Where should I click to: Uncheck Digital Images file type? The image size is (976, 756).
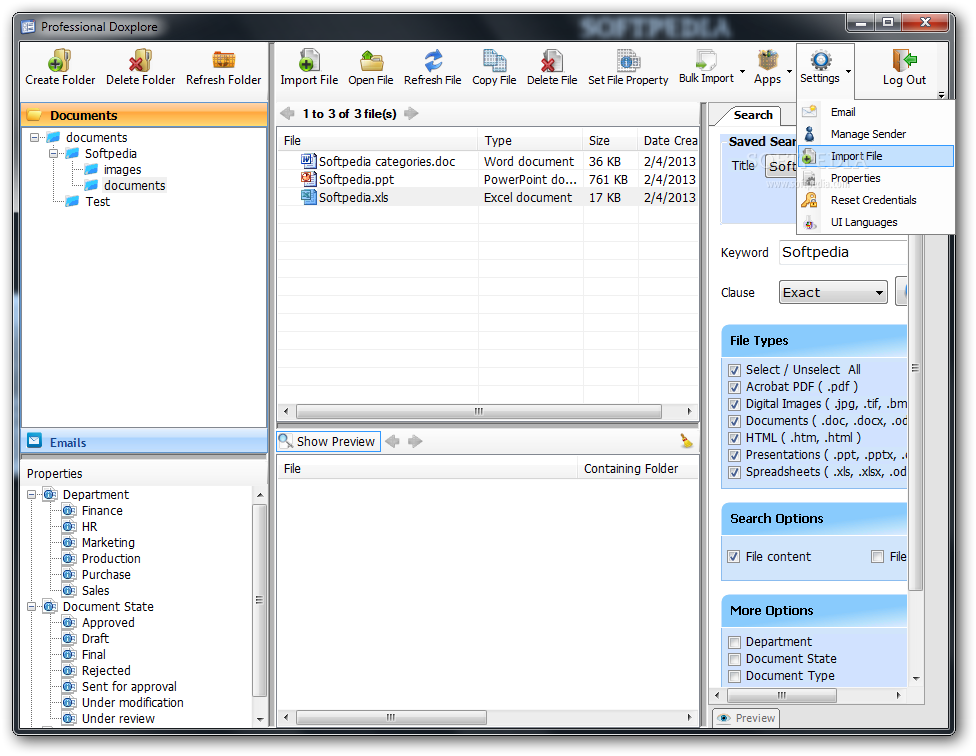734,404
